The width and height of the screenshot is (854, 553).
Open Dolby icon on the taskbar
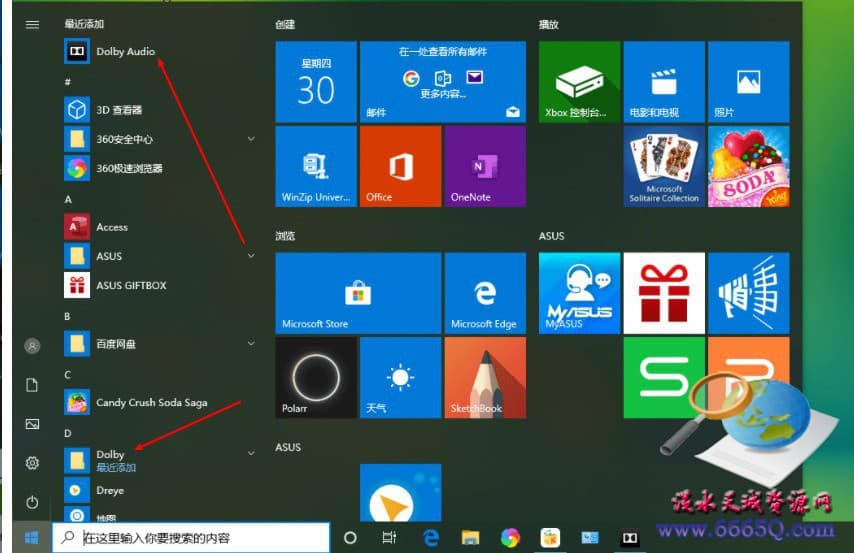630,538
